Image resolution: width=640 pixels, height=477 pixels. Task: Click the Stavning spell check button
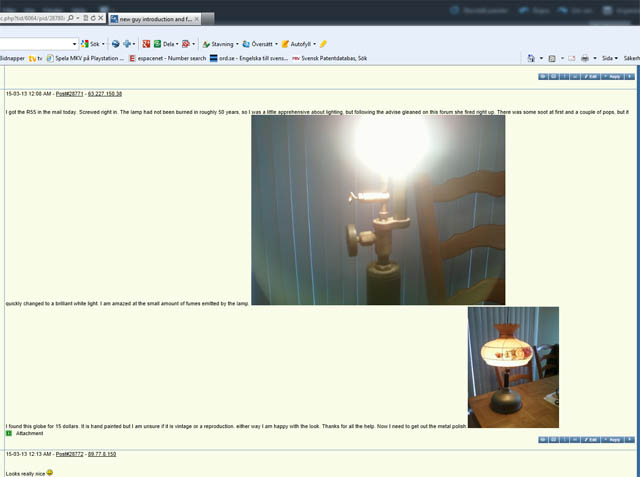219,44
